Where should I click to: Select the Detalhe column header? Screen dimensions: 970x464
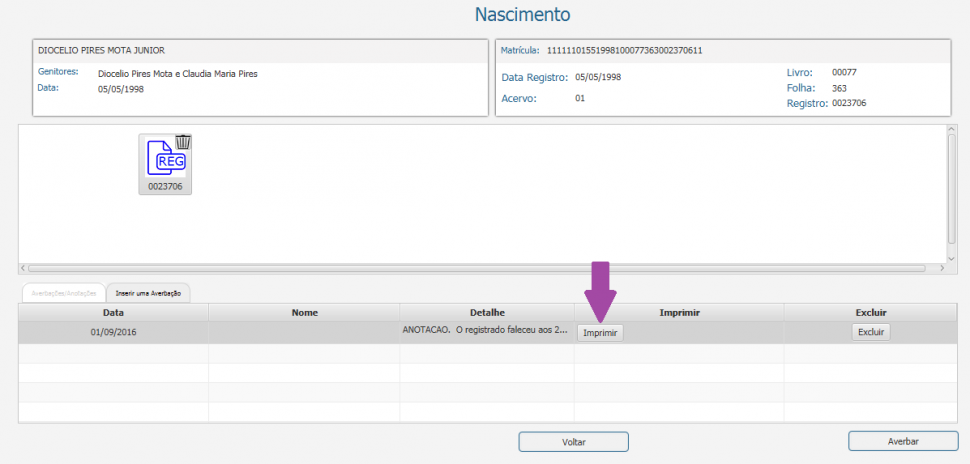coord(486,312)
